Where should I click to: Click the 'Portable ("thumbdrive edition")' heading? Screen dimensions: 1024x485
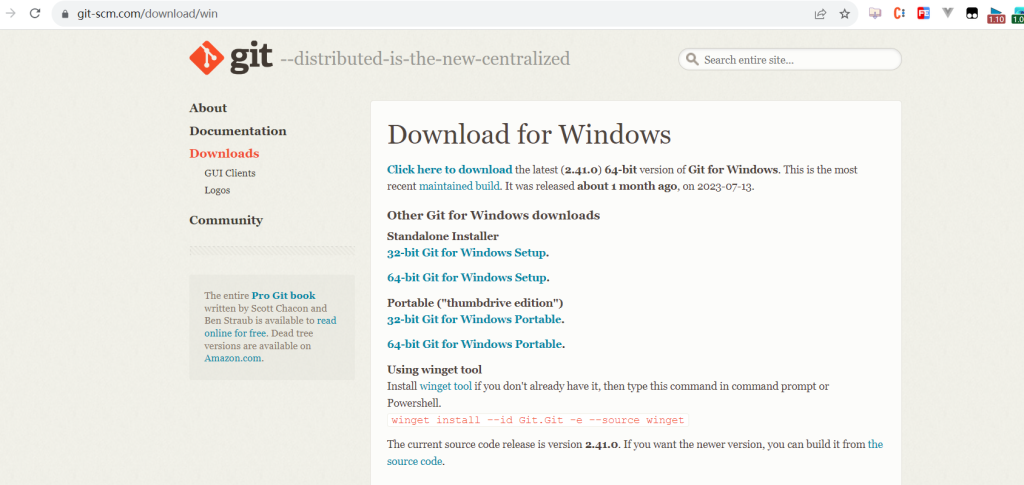click(475, 303)
